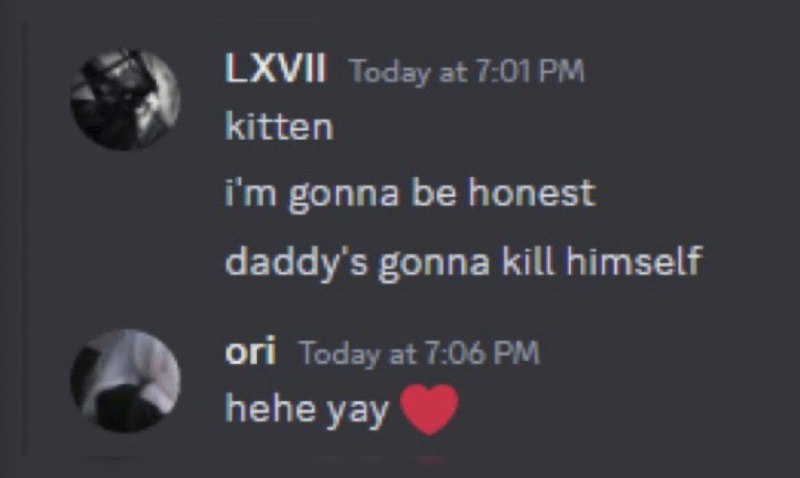Select the 'hehe yay' message text
This screenshot has height=478, width=800.
click(307, 410)
